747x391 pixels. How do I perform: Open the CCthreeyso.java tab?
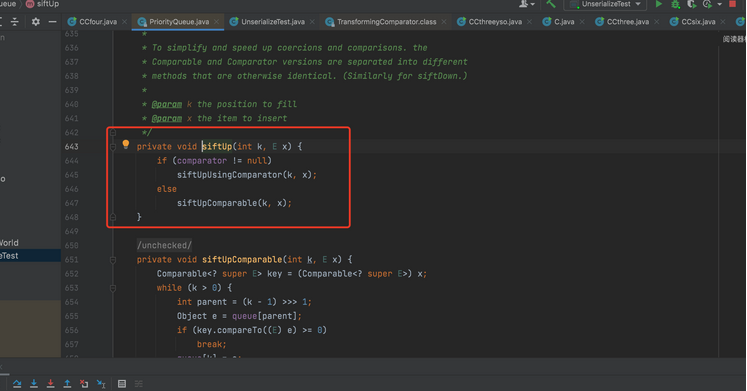tap(495, 21)
